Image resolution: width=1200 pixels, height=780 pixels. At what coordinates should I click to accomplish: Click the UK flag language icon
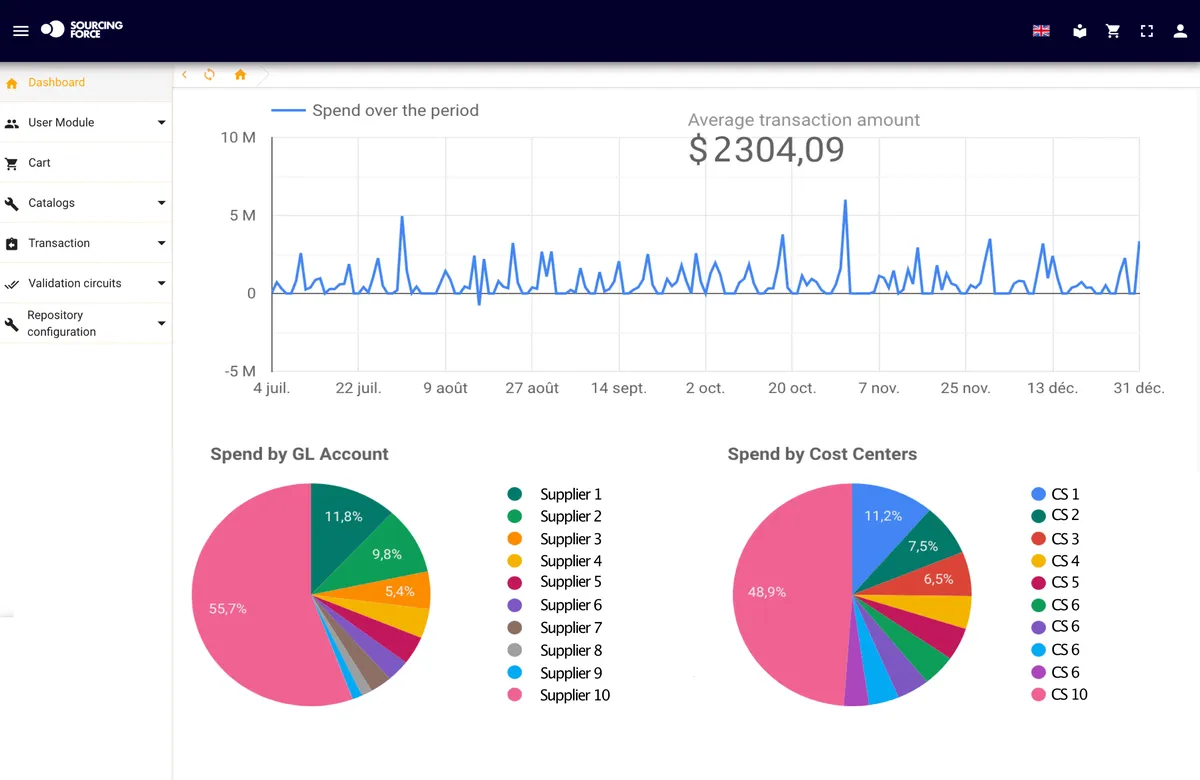point(1041,31)
